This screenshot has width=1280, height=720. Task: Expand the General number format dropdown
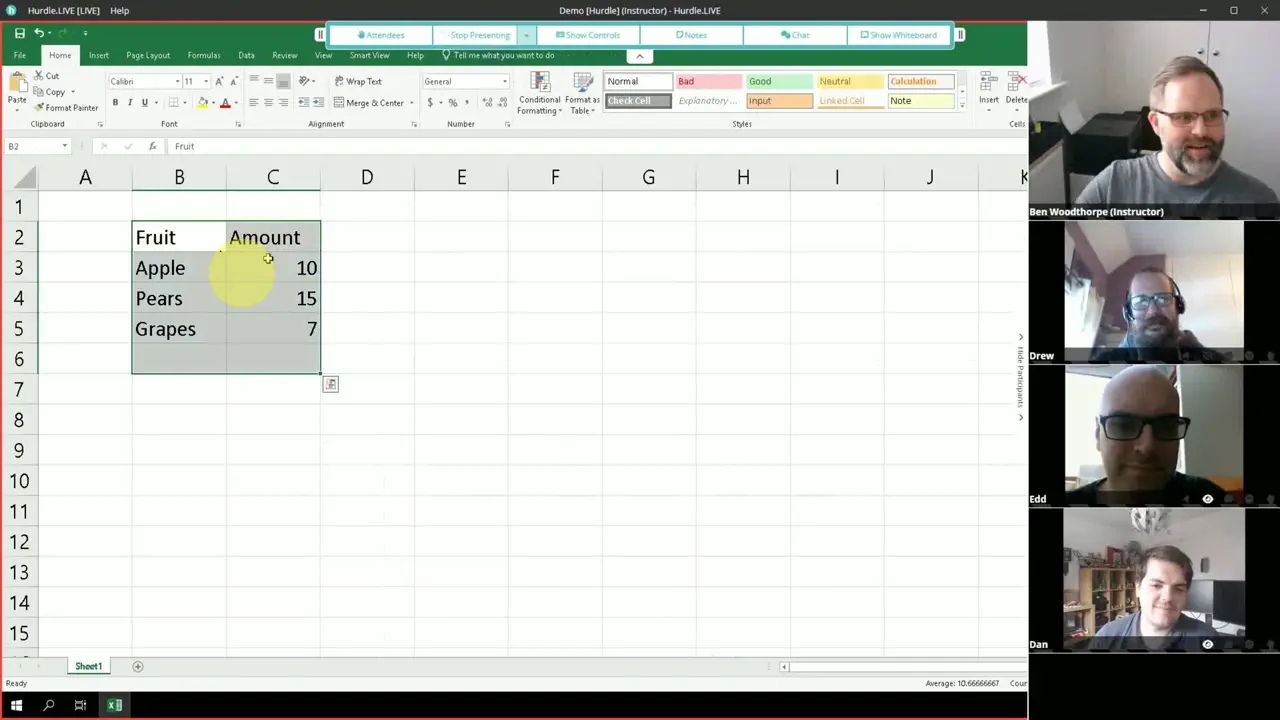click(x=504, y=82)
